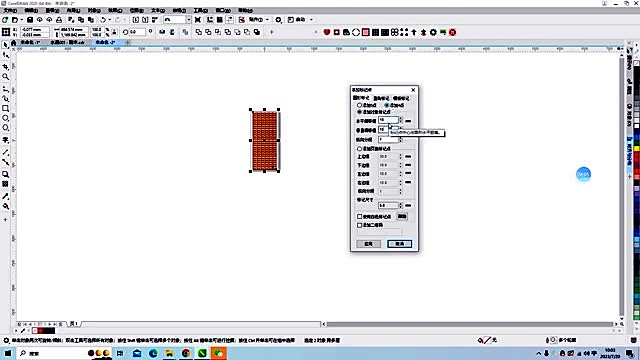Image resolution: width=640 pixels, height=360 pixels.
Task: Click the Mirror horizontally icon
Action: click(x=162, y=32)
